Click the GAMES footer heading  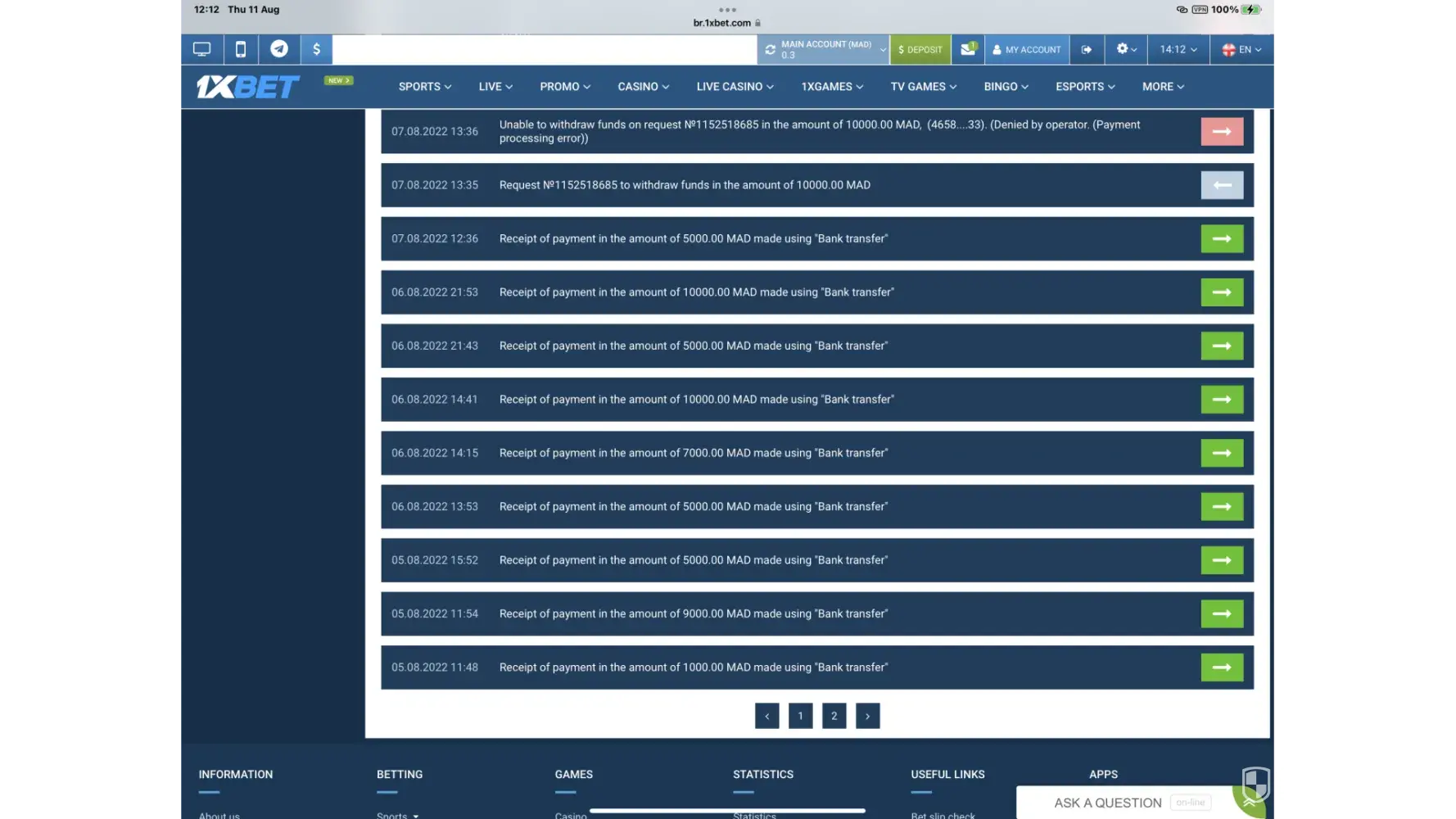coord(574,774)
